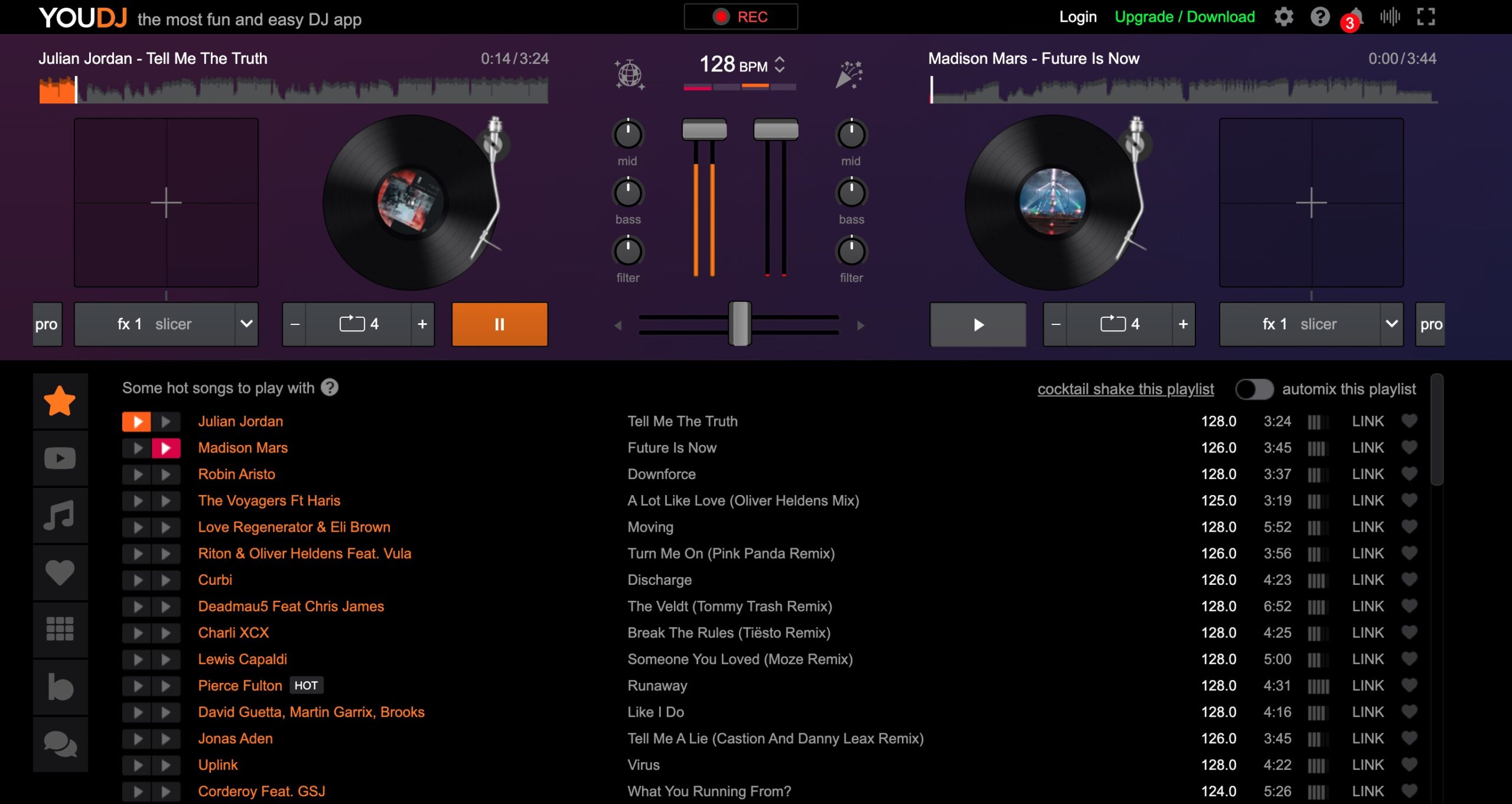The width and height of the screenshot is (1512, 804).
Task: Show the chat bubbles sidebar icon
Action: [x=60, y=744]
